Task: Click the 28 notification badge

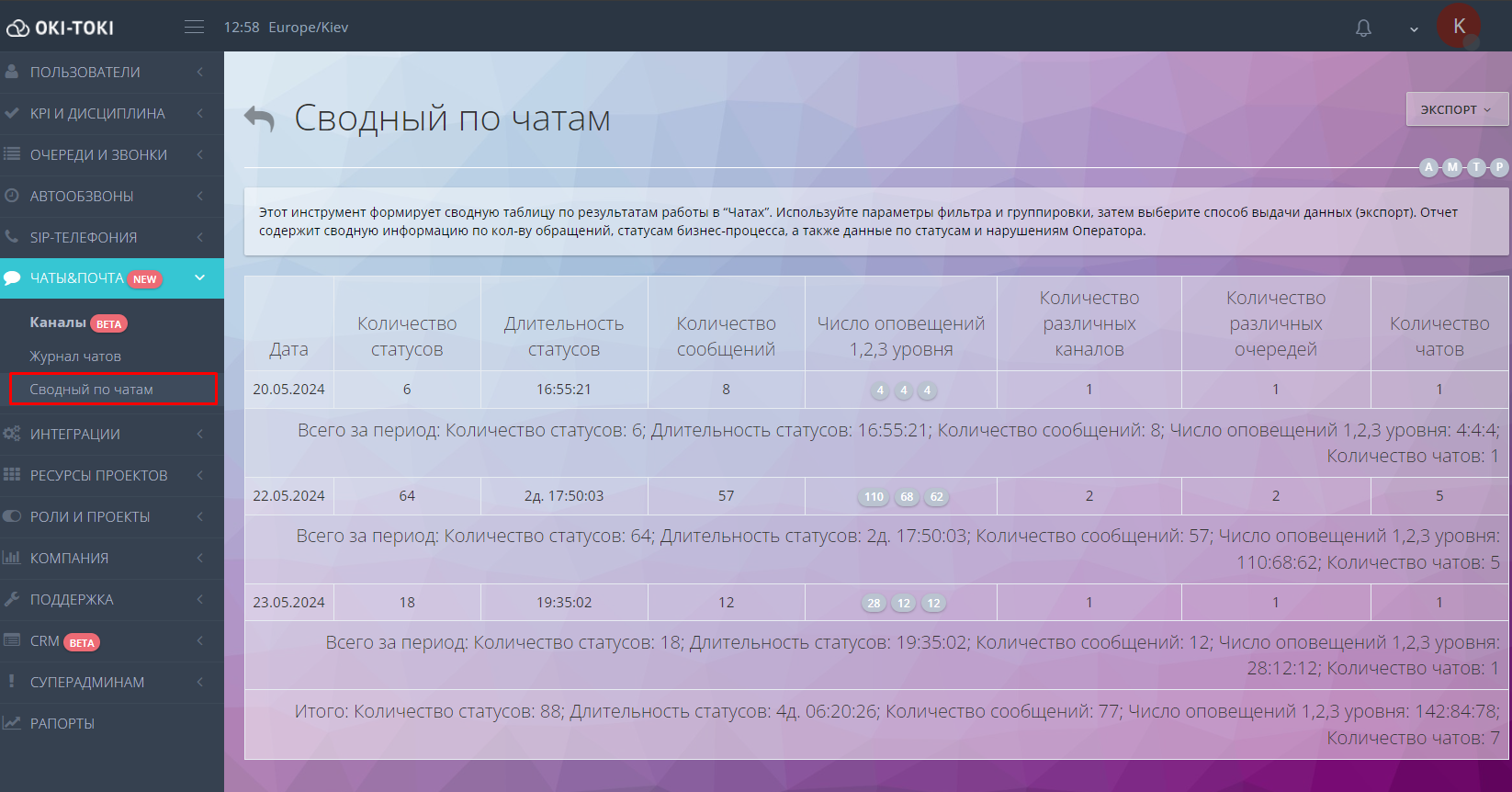Action: click(x=874, y=604)
